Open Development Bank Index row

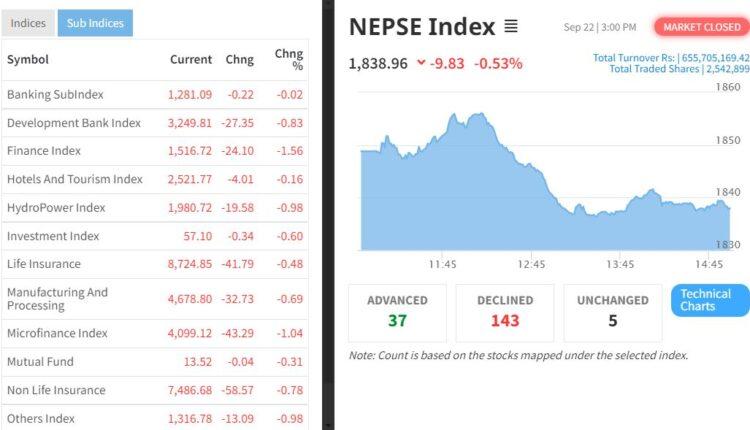tap(74, 123)
